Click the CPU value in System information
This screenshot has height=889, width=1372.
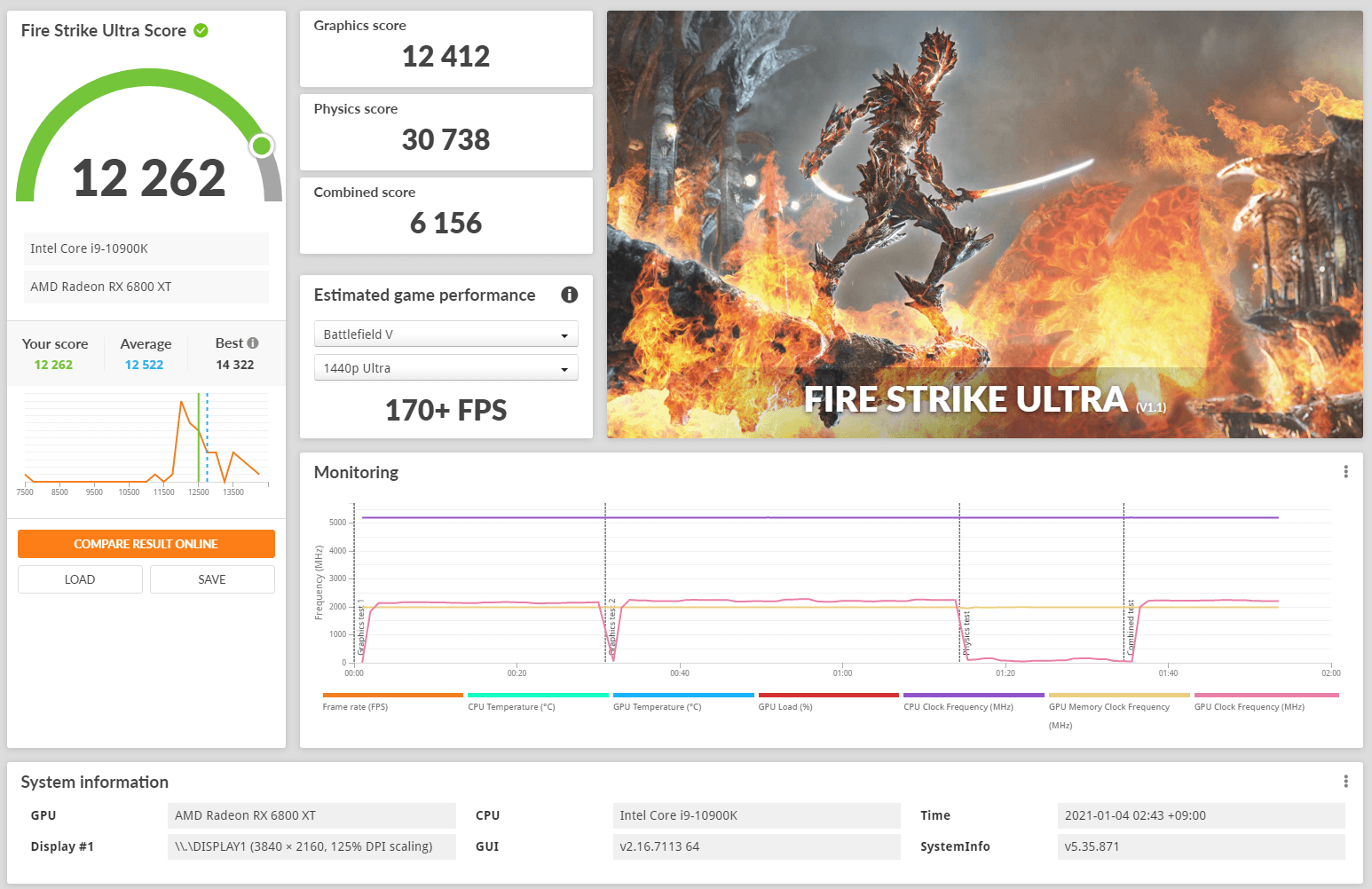[x=756, y=815]
